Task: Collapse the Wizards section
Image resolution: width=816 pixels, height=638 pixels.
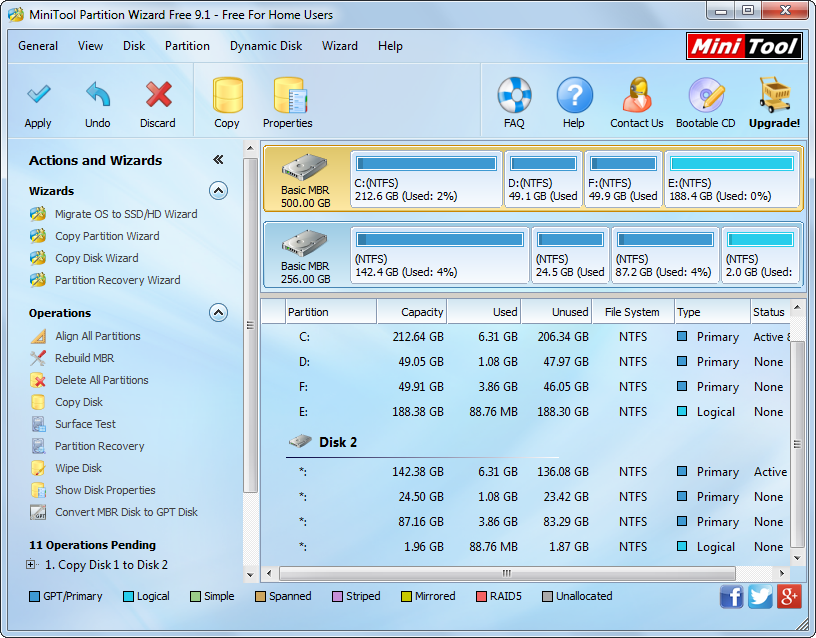Action: click(x=219, y=191)
